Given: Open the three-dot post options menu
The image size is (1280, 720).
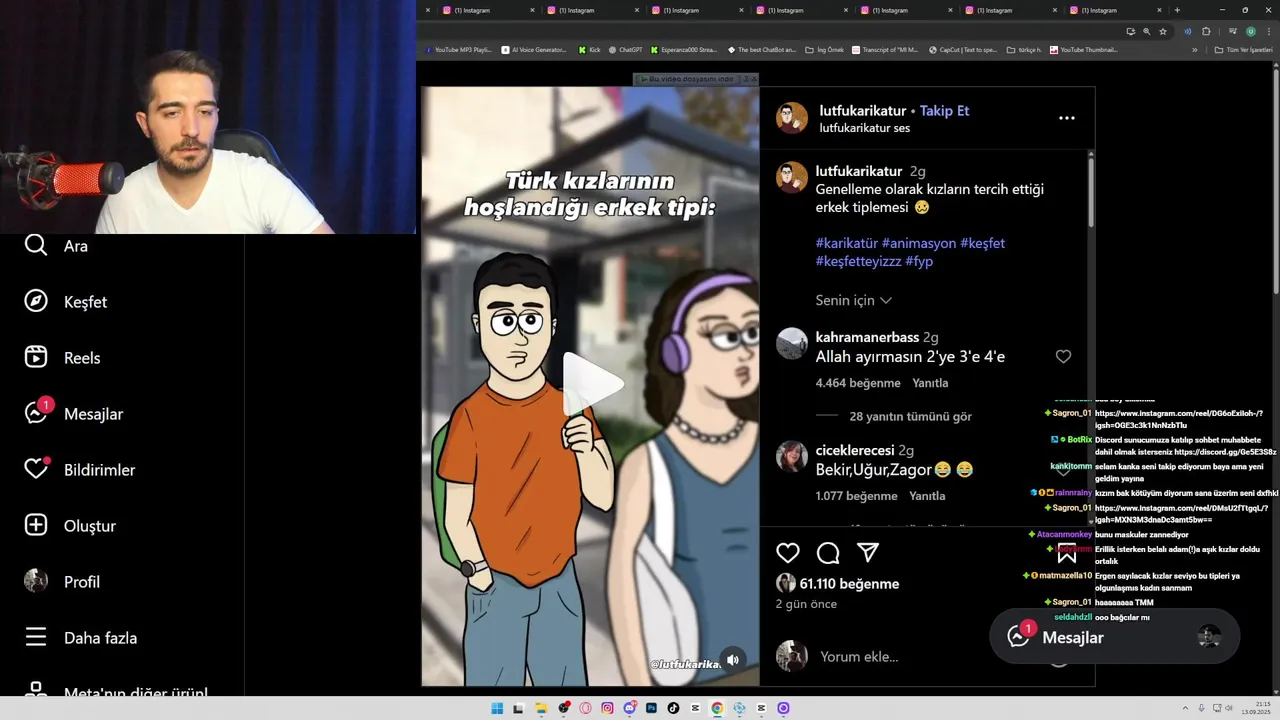Looking at the screenshot, I should (x=1067, y=118).
